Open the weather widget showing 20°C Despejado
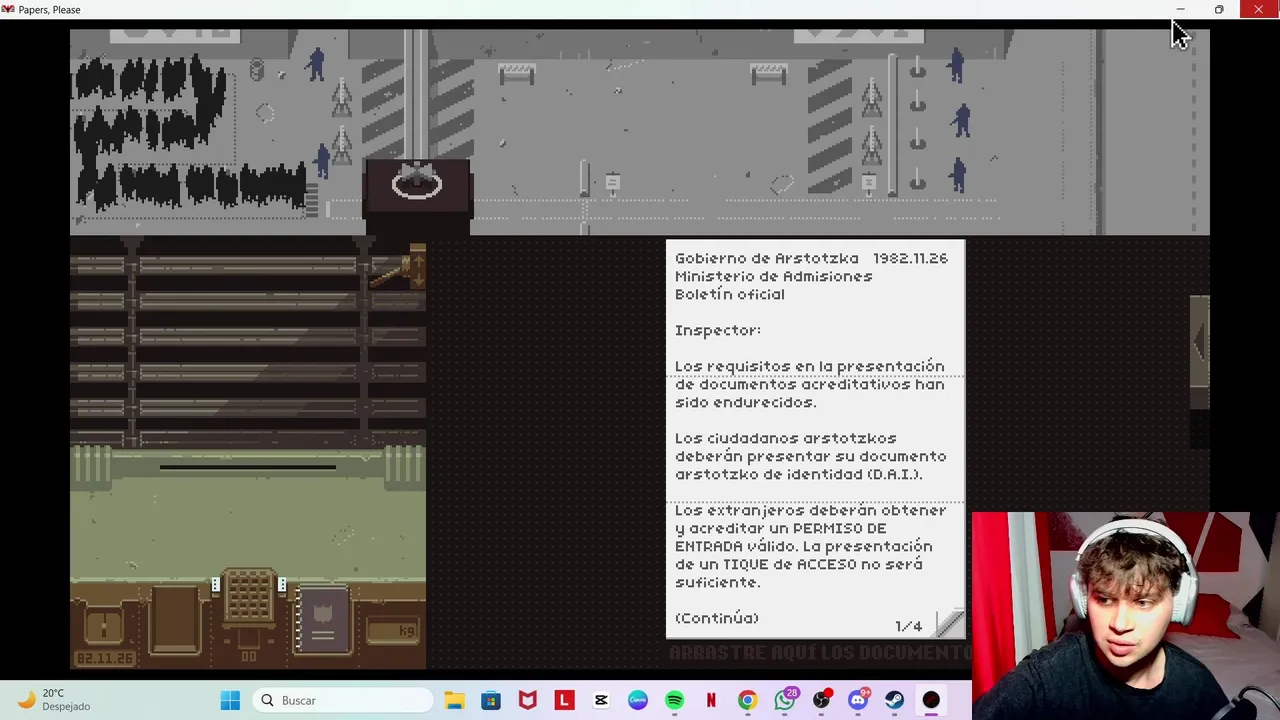 point(55,700)
